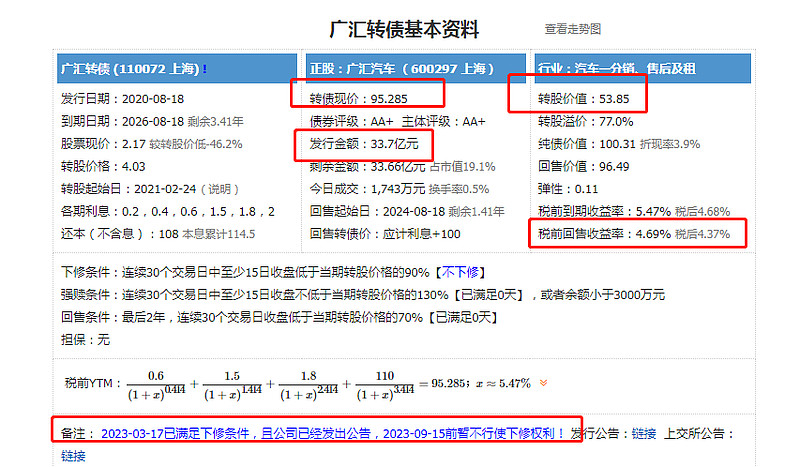This screenshot has width=800, height=467.
Task: Select the 股票现价：2.17 value
Action: point(104,144)
